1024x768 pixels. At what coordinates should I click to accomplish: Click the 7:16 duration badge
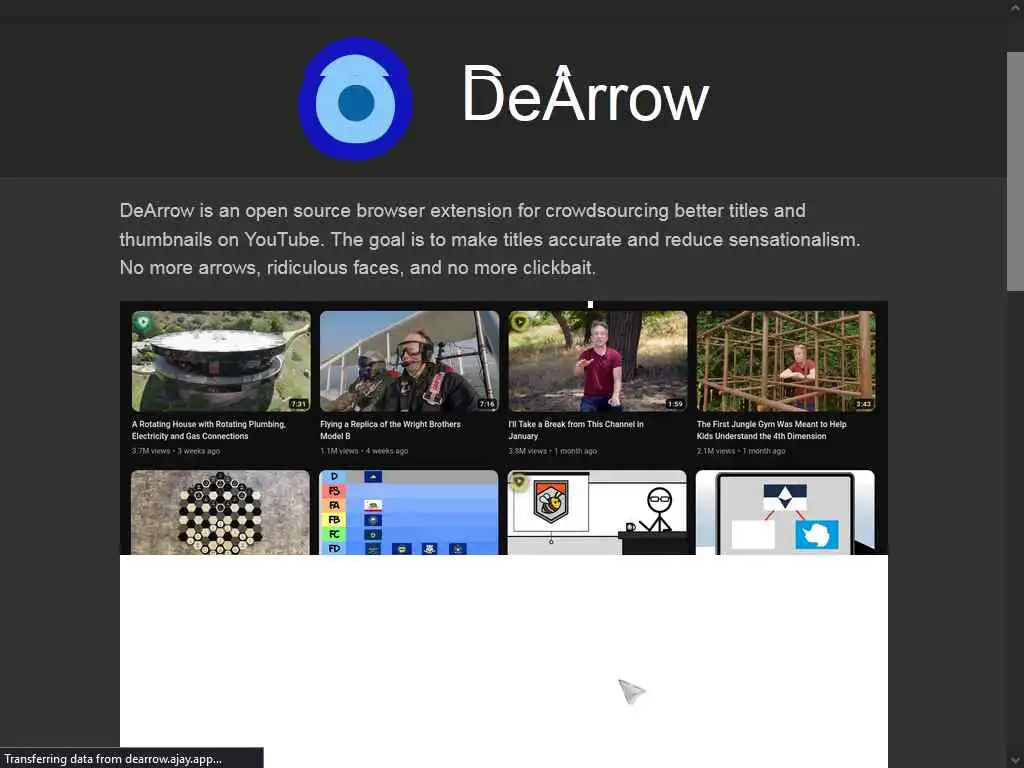coord(487,404)
